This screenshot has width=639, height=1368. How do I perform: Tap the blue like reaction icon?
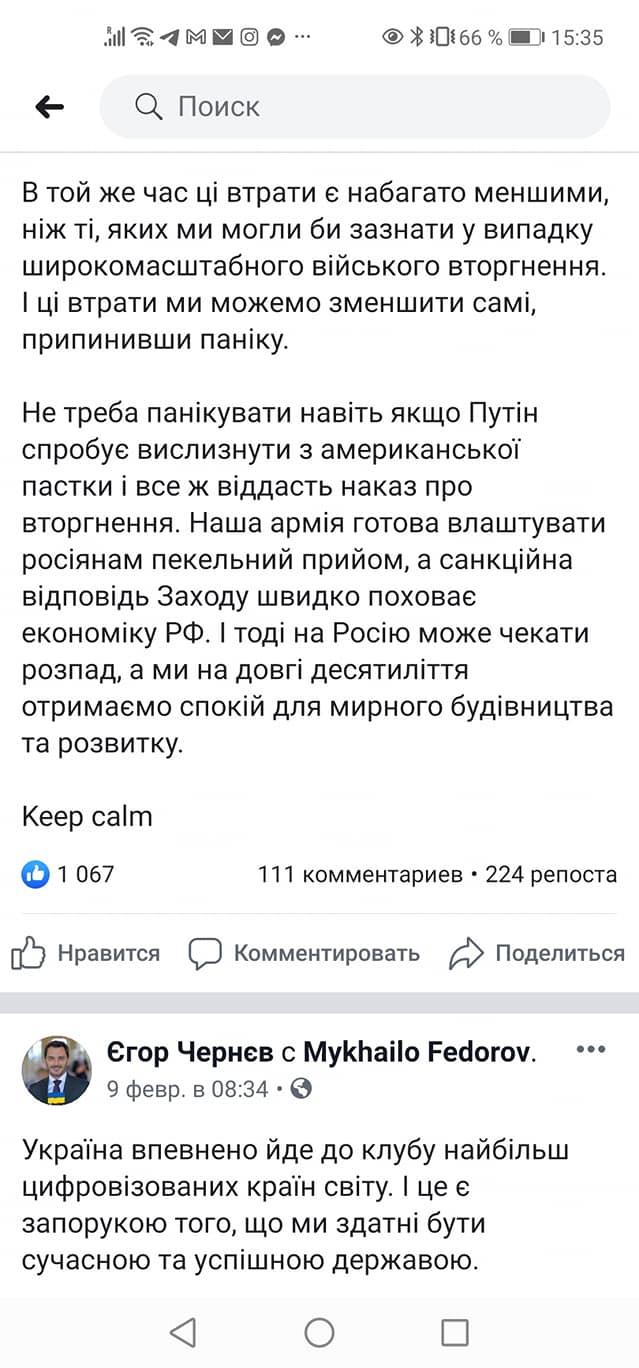35,874
